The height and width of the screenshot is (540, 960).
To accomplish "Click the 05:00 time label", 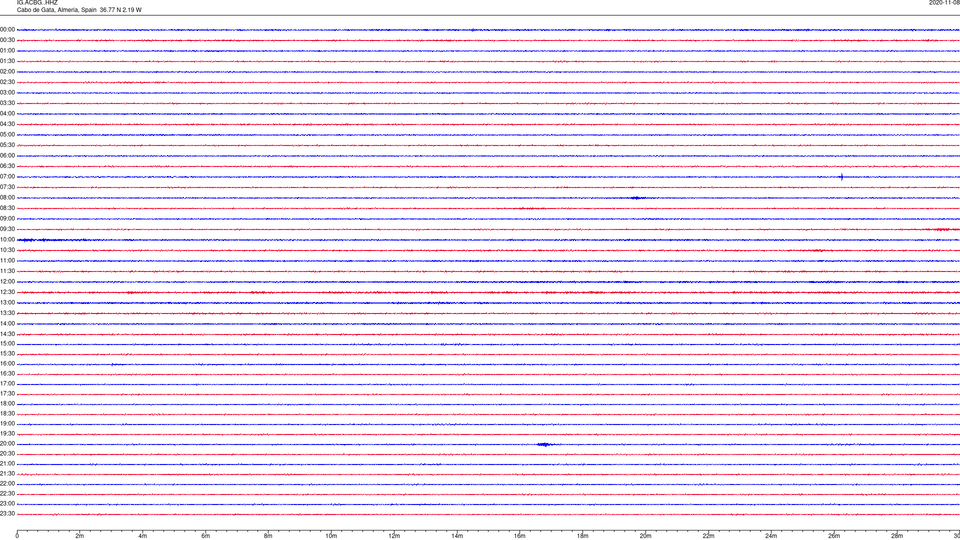I will tap(7, 135).
